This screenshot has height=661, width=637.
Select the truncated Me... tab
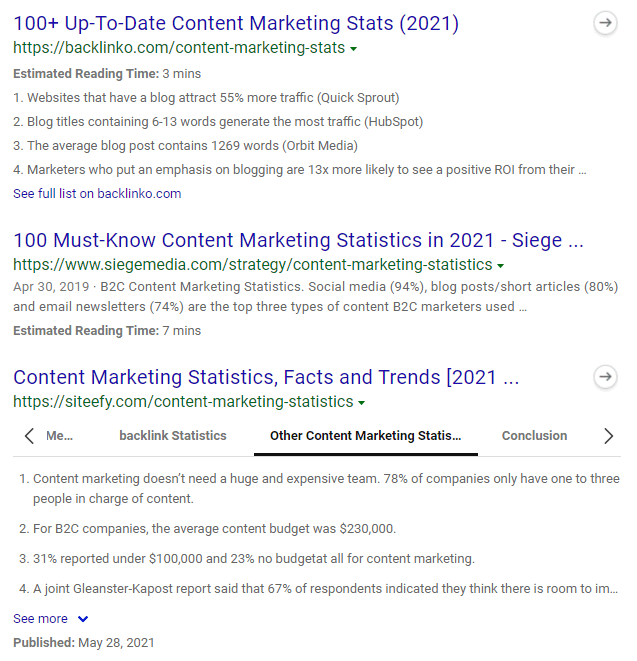point(59,435)
